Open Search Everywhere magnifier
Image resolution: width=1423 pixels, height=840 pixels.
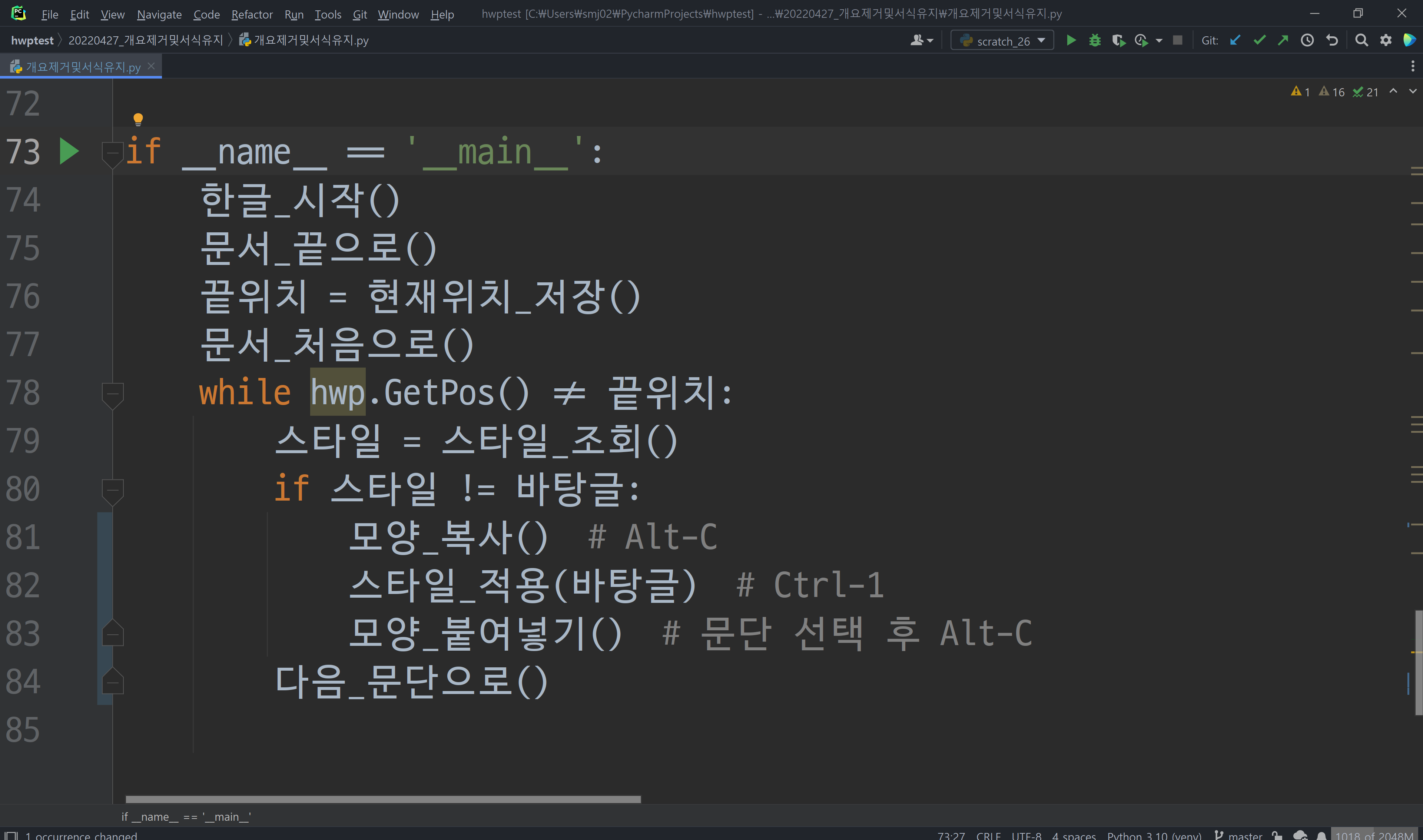pyautogui.click(x=1361, y=40)
